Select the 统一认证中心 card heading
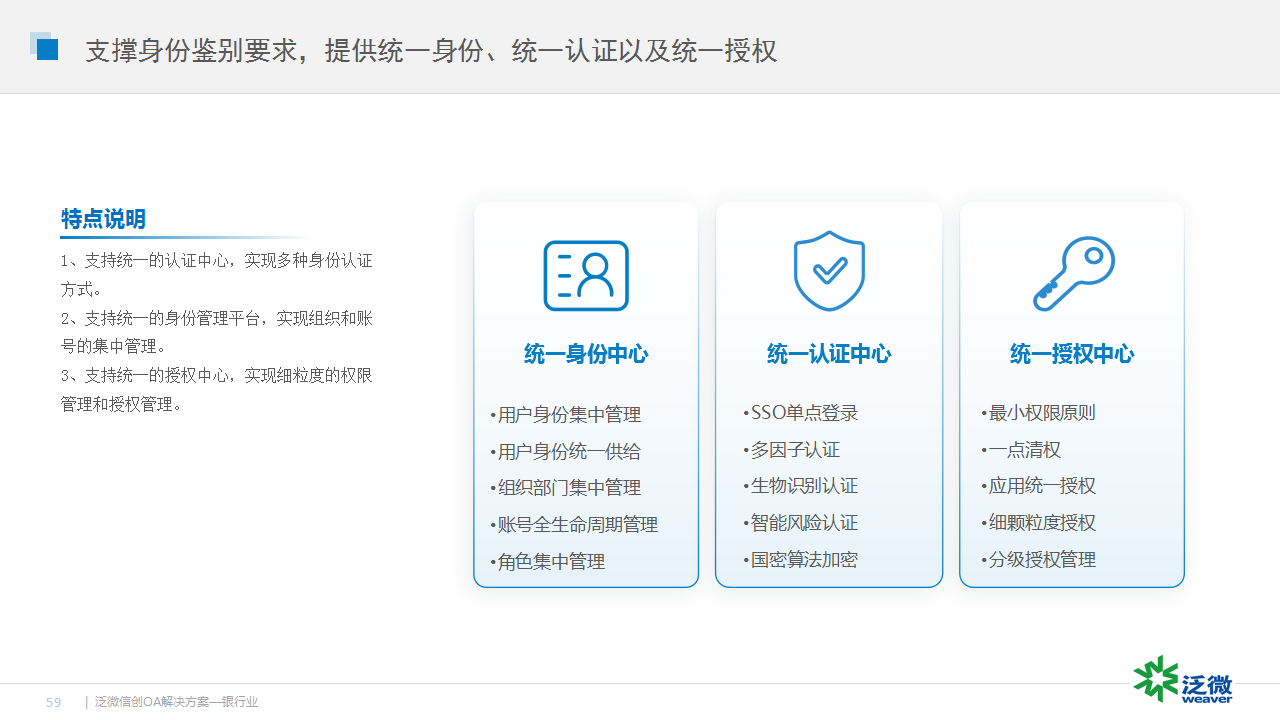1280x720 pixels. point(829,354)
